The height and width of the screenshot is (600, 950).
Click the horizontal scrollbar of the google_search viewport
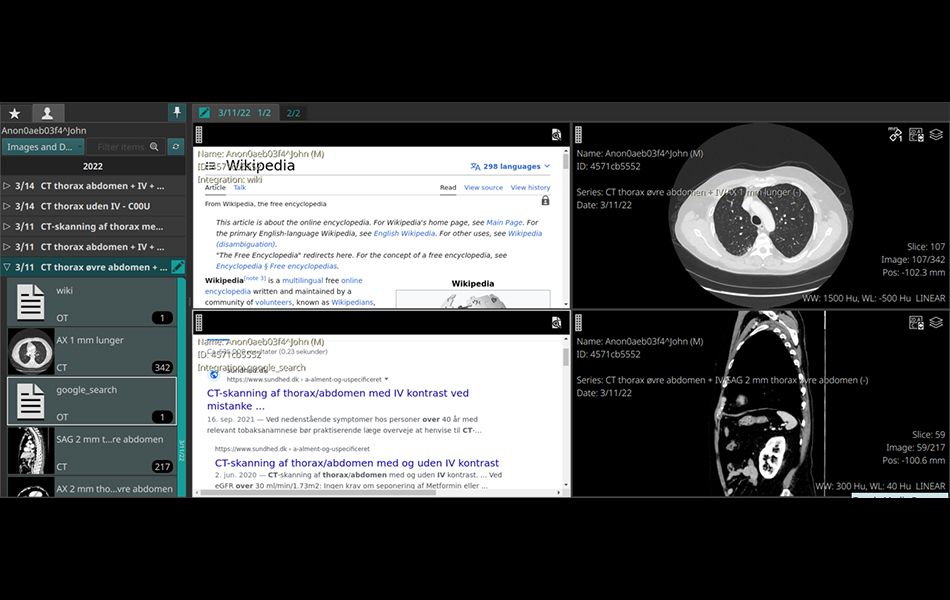click(x=379, y=493)
